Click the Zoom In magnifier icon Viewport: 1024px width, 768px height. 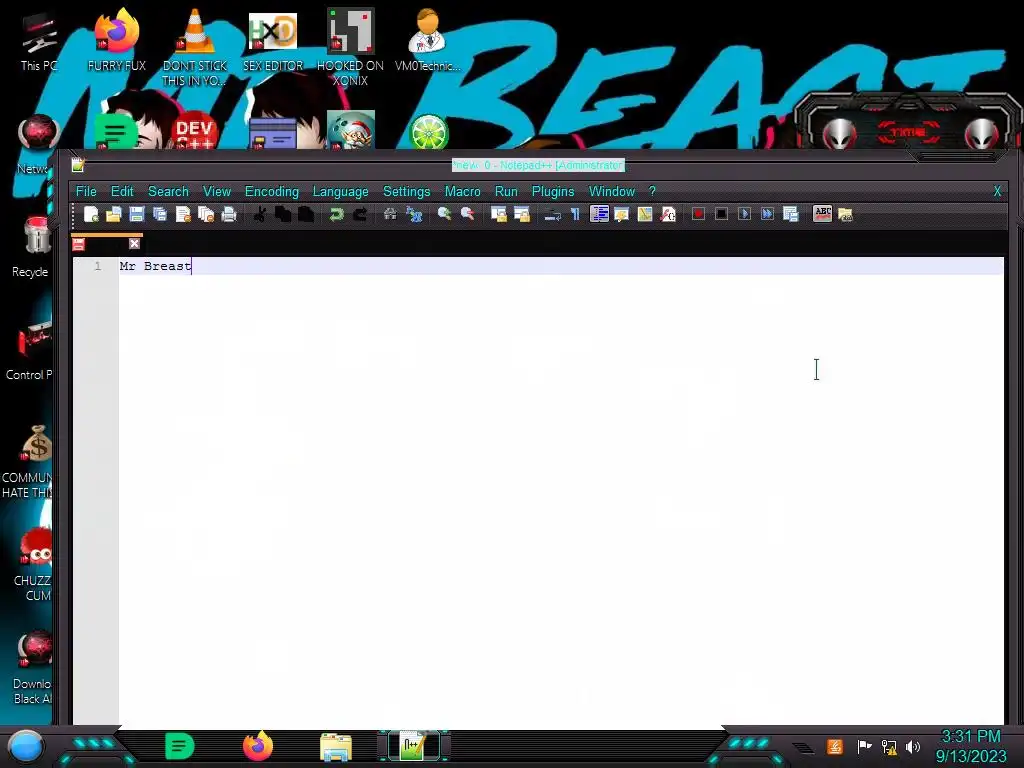tap(444, 214)
